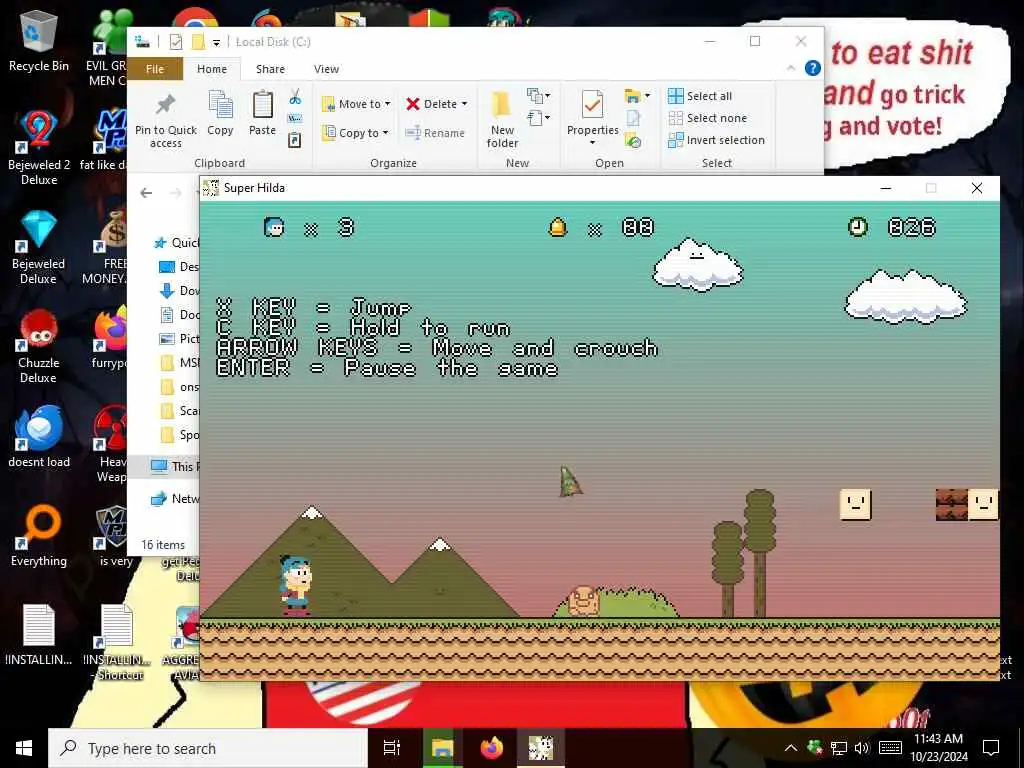Minimize the Super Hilda window

[x=886, y=188]
